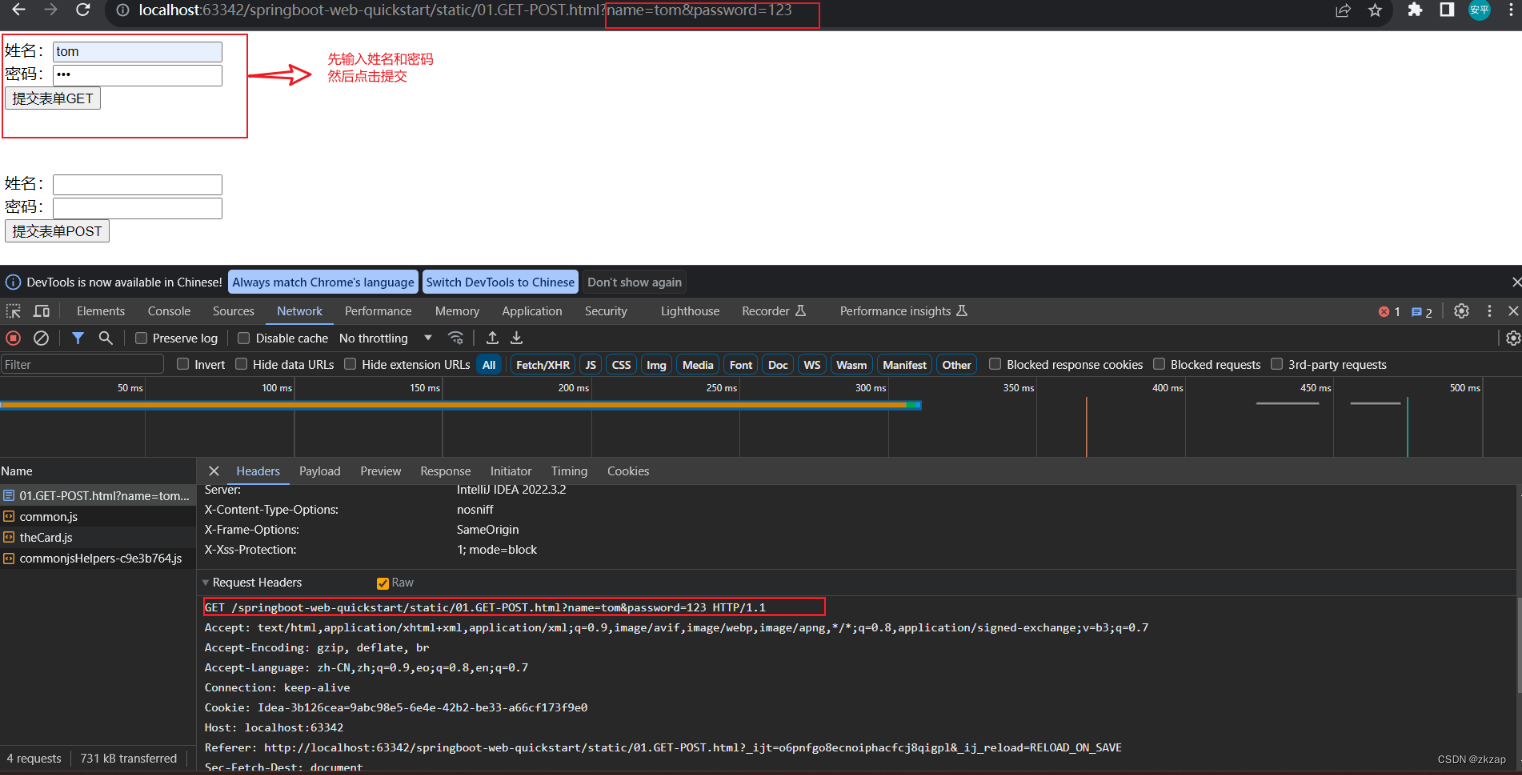Switch to the Elements tab
Viewport: 1522px width, 775px height.
[101, 311]
